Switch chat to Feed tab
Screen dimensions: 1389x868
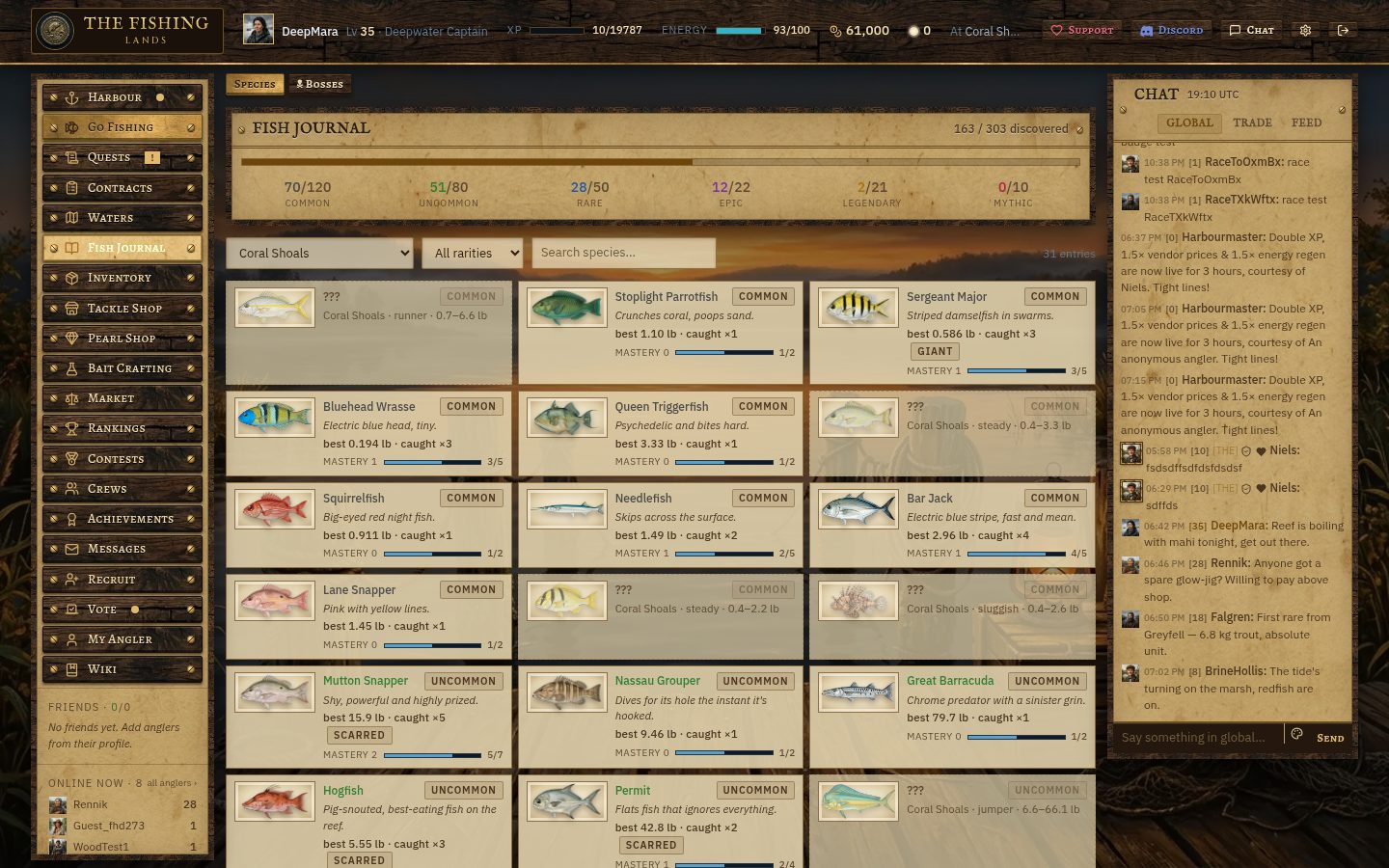pos(1306,122)
